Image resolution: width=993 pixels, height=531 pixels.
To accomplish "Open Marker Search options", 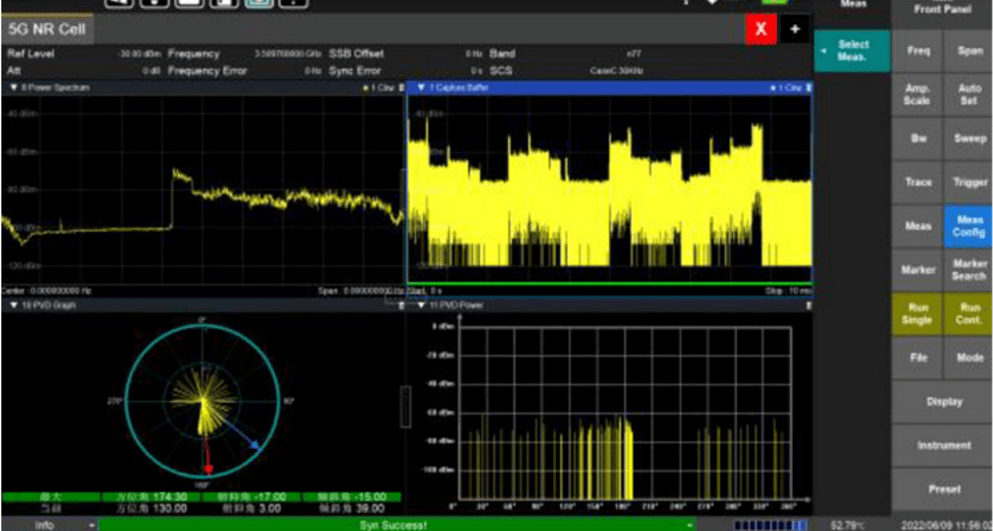I will click(968, 270).
